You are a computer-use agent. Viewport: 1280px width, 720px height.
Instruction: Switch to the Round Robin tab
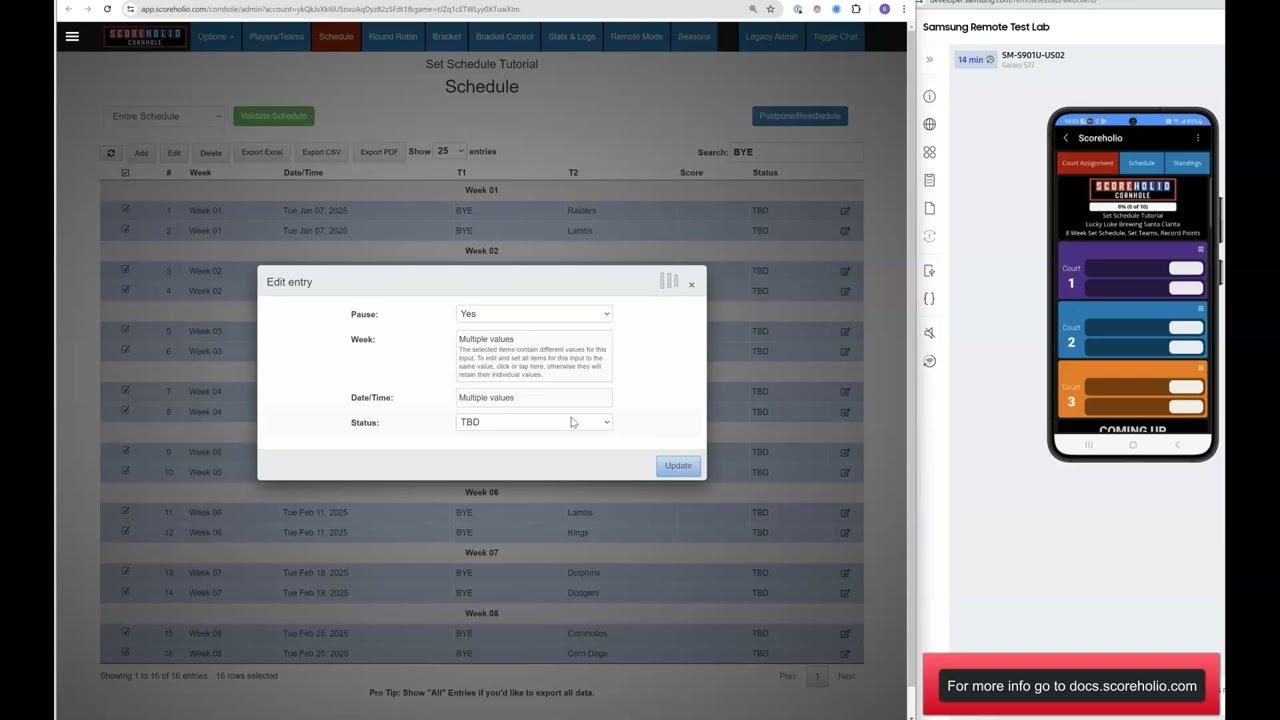(393, 37)
